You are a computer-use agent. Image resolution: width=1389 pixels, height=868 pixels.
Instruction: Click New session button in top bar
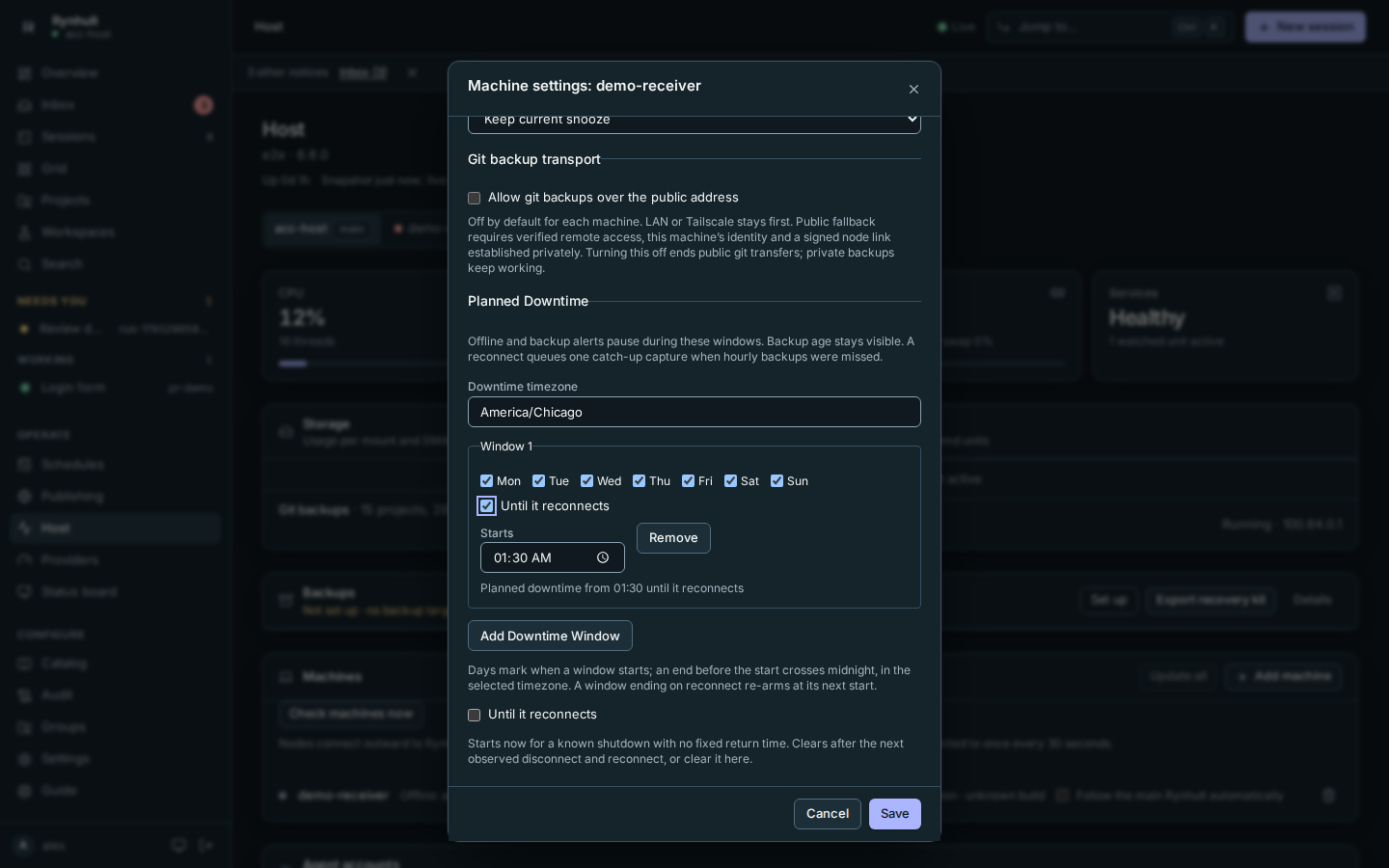1305,27
